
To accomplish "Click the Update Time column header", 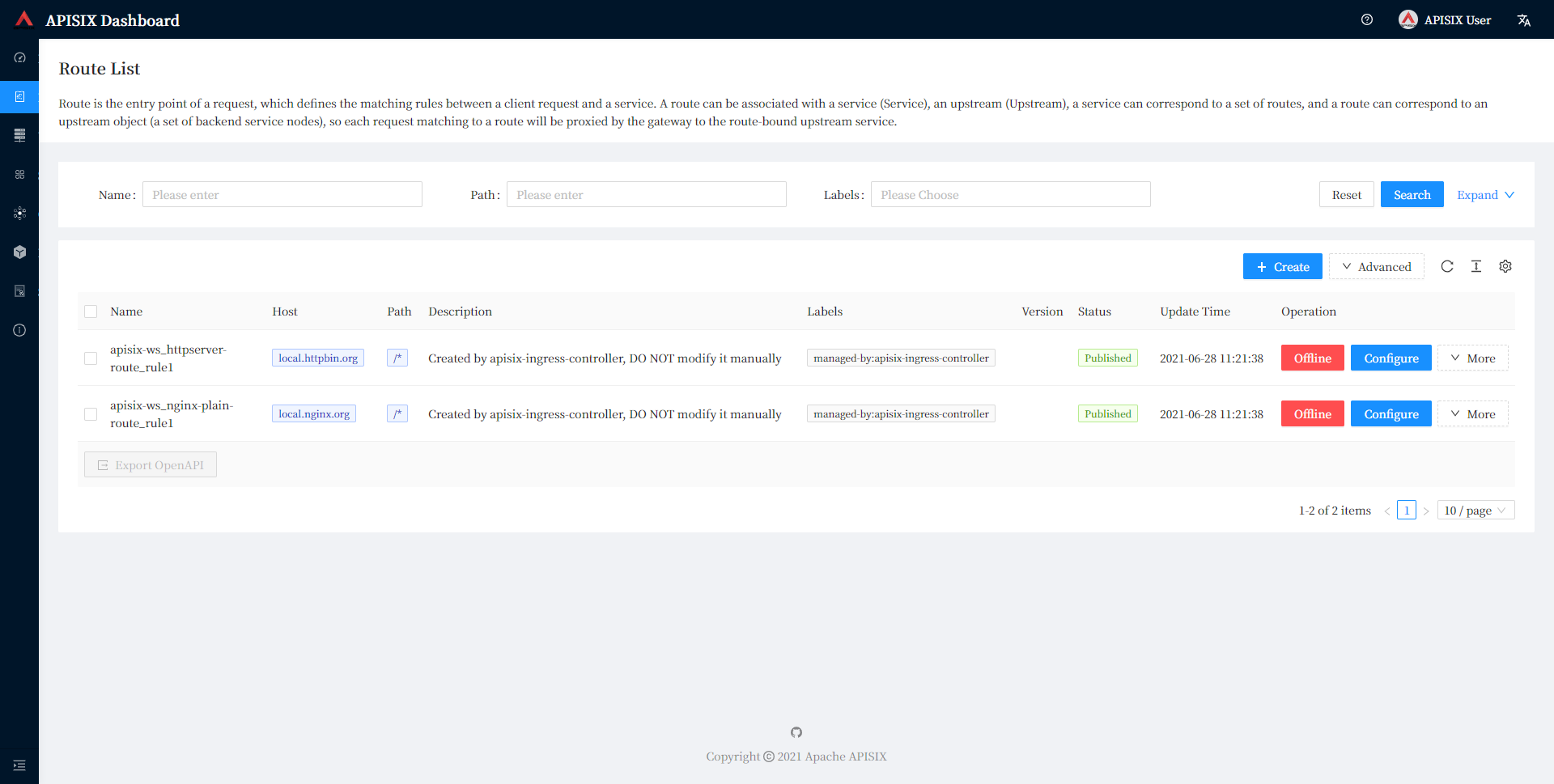I will coord(1195,311).
